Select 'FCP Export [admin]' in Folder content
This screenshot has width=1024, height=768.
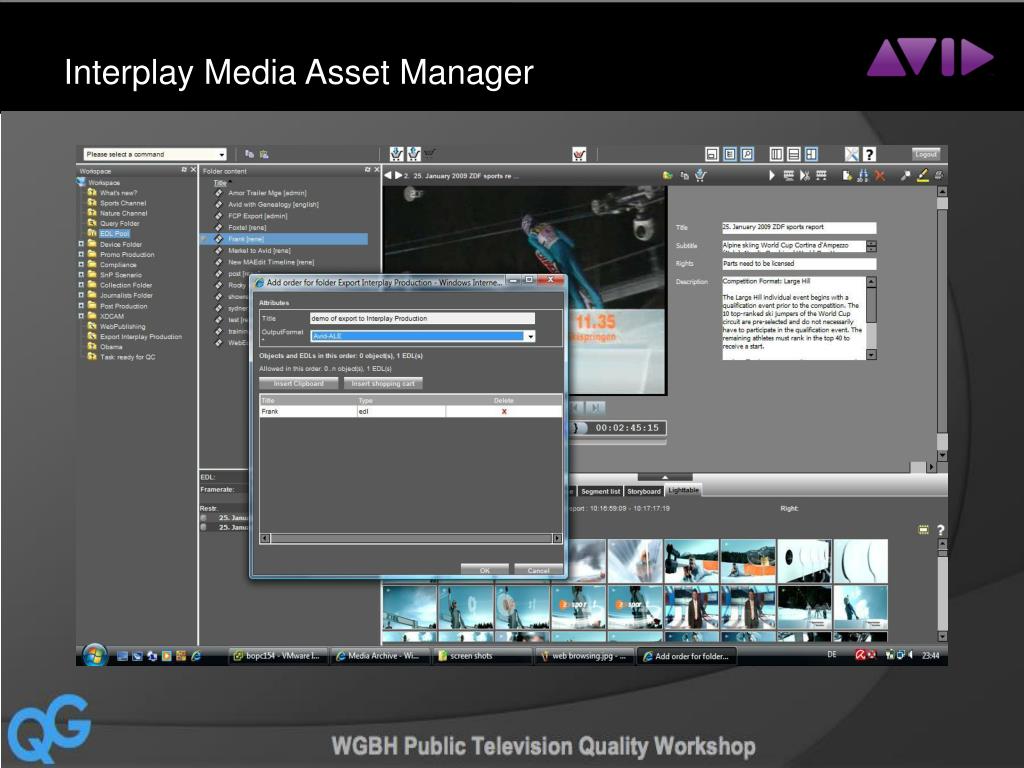[258, 216]
